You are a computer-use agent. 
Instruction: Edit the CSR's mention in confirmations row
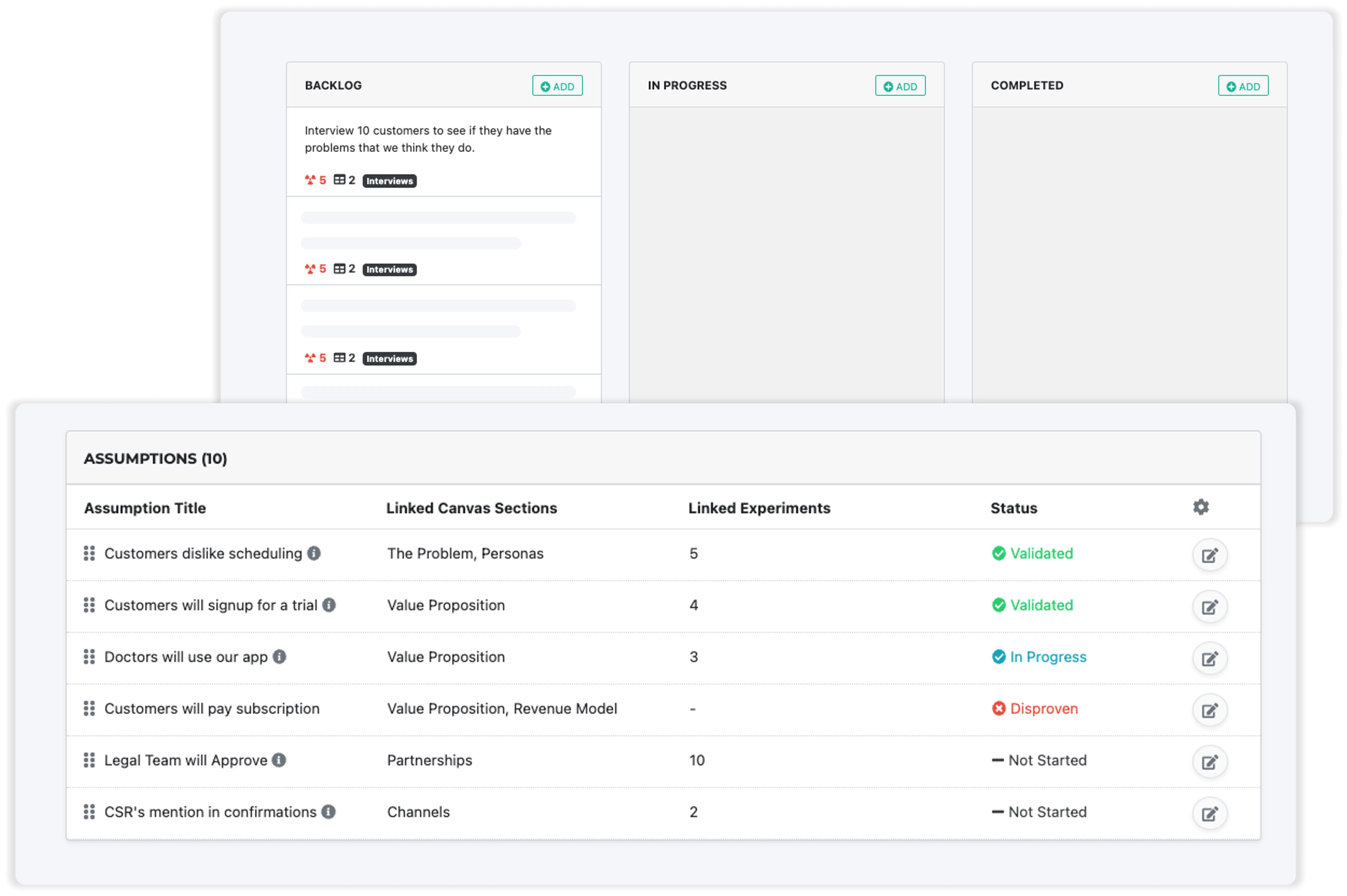[x=1209, y=813]
